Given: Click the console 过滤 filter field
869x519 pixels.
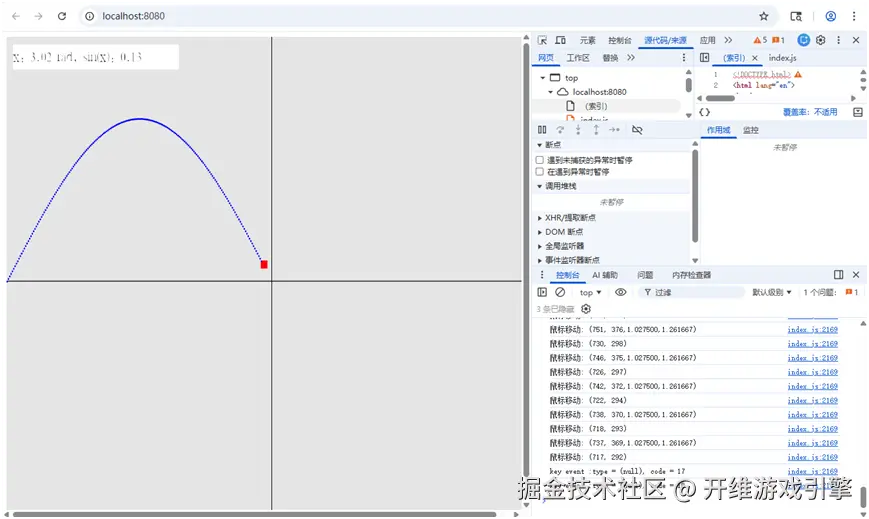Looking at the screenshot, I should 691,292.
